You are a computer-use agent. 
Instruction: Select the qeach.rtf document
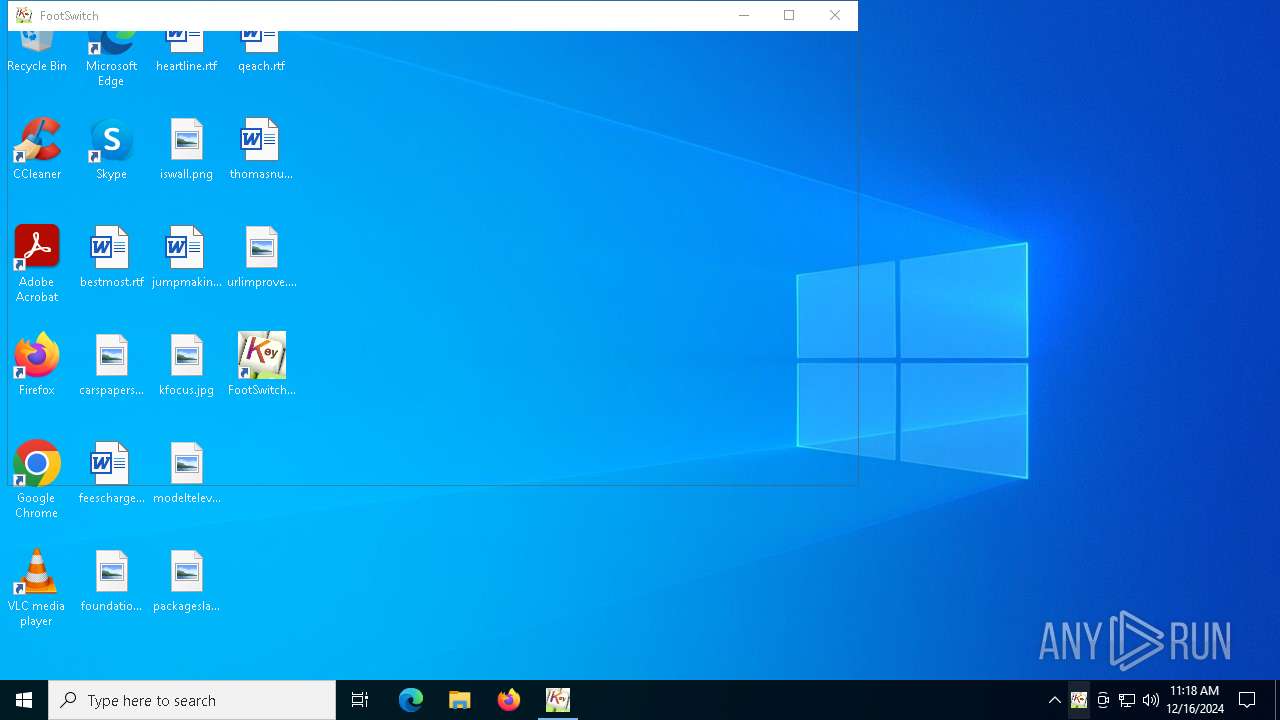coord(261,52)
